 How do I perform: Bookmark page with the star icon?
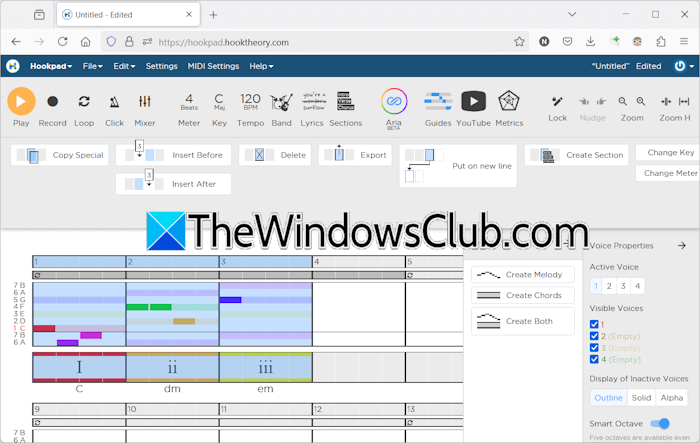point(519,42)
